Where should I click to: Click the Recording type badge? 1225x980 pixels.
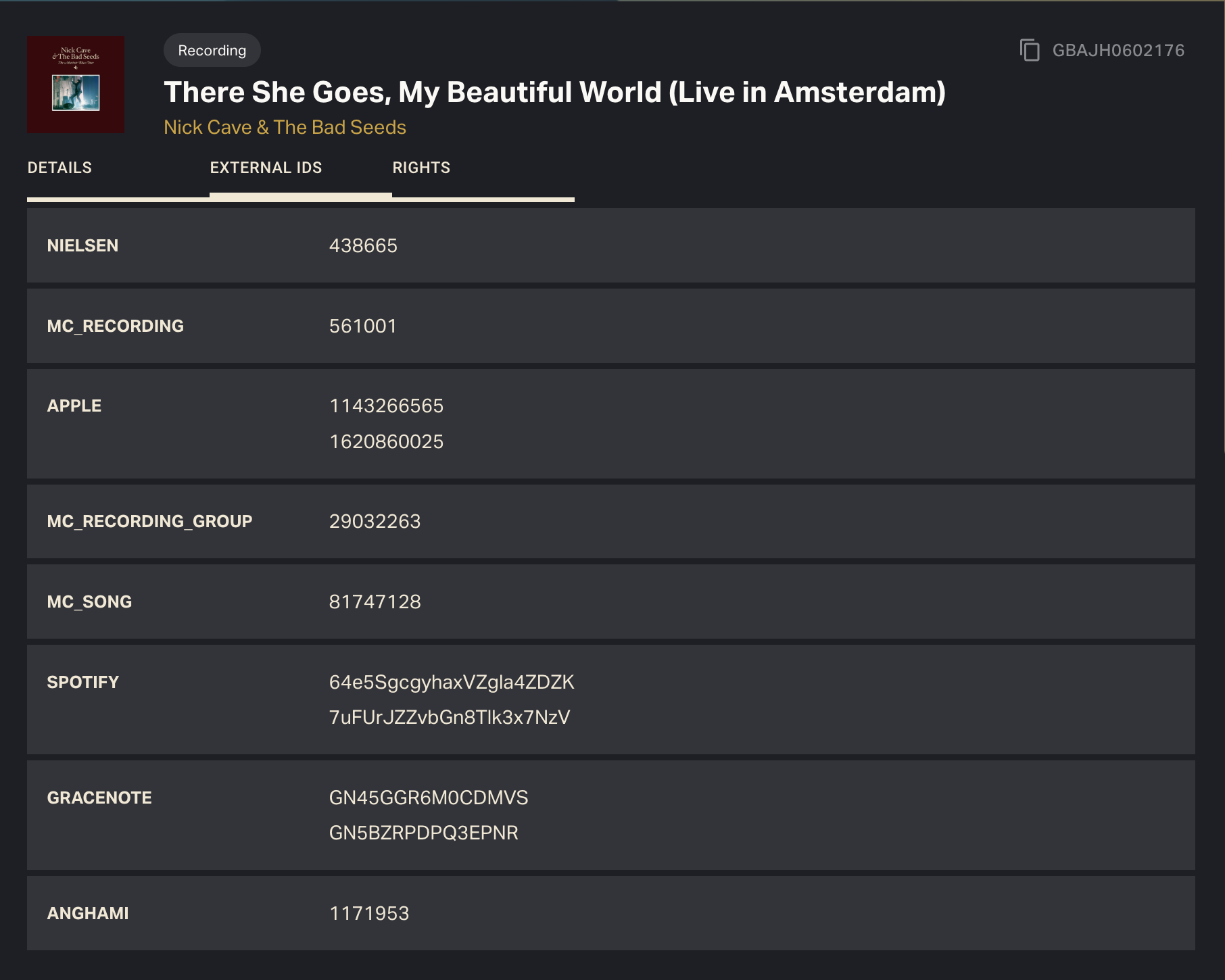(212, 51)
